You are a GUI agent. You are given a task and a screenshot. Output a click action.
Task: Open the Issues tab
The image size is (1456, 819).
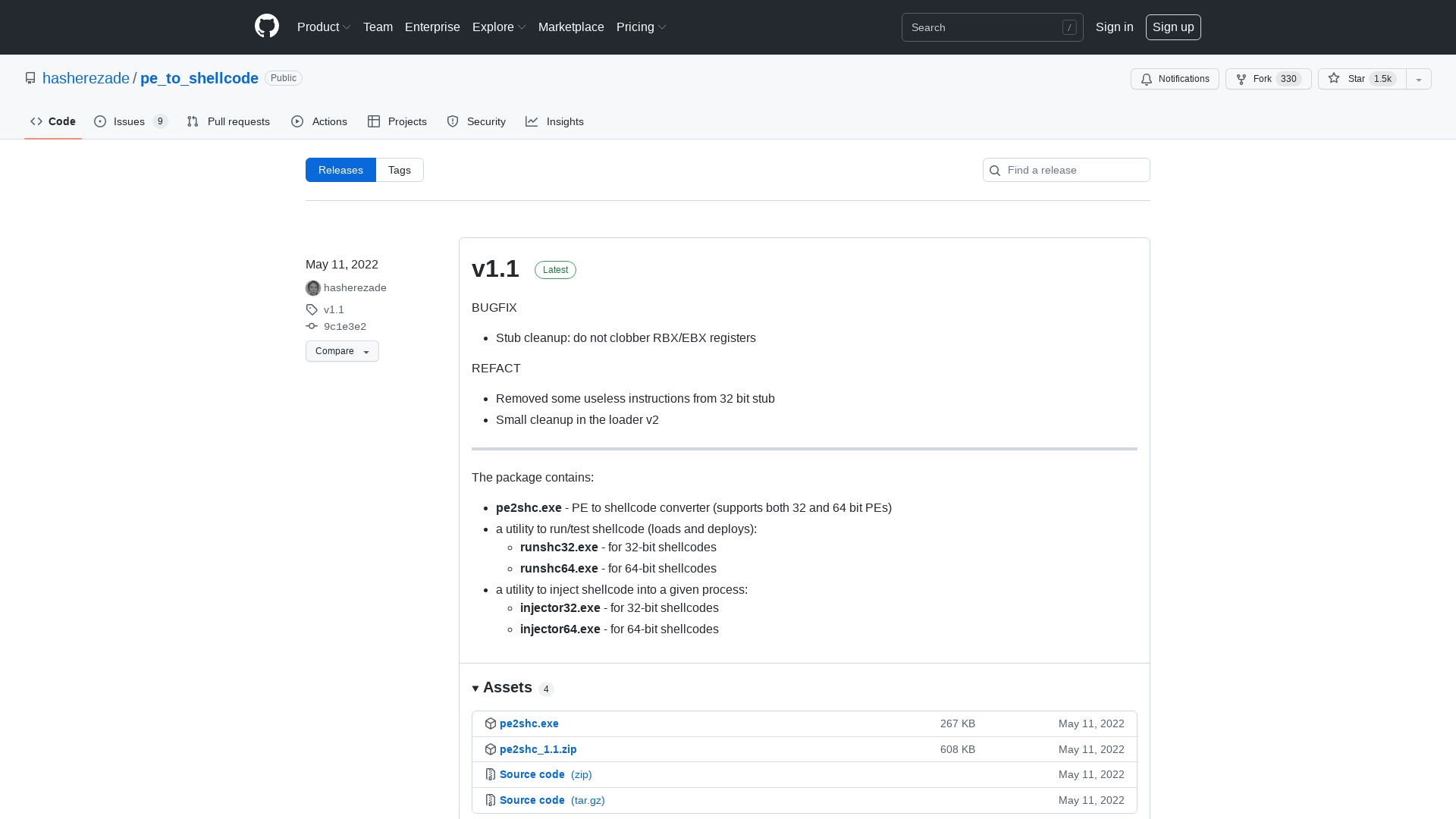(x=130, y=121)
